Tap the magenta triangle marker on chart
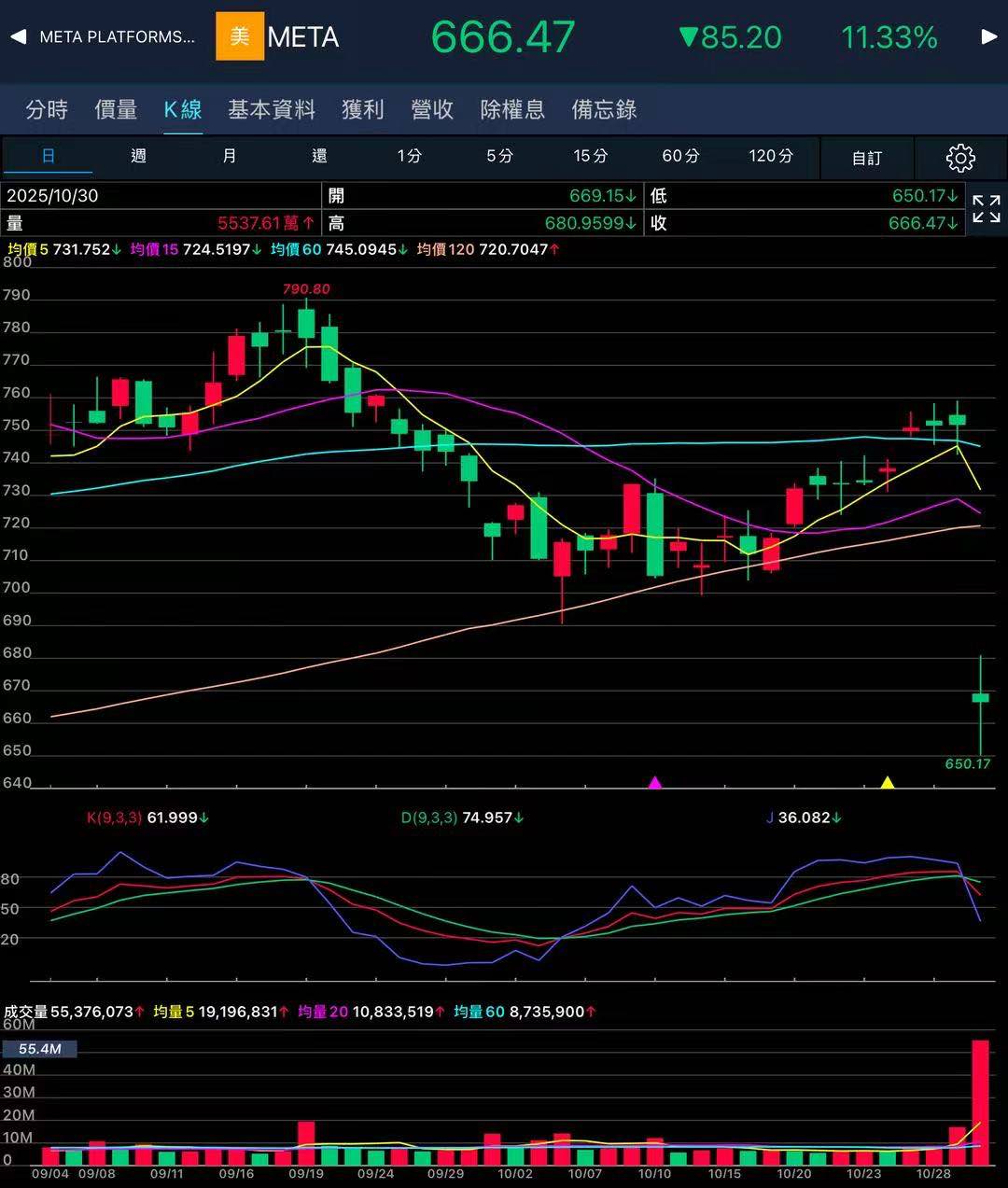The image size is (1008, 1188). (655, 782)
